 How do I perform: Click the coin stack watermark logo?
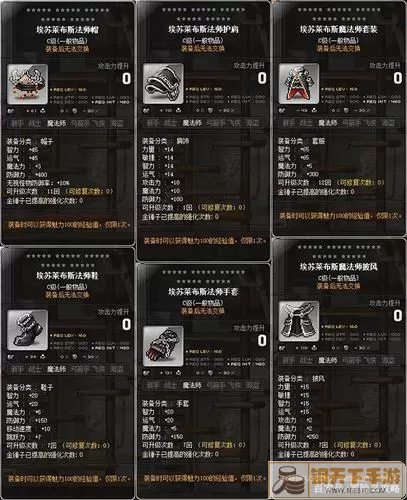(x=289, y=480)
